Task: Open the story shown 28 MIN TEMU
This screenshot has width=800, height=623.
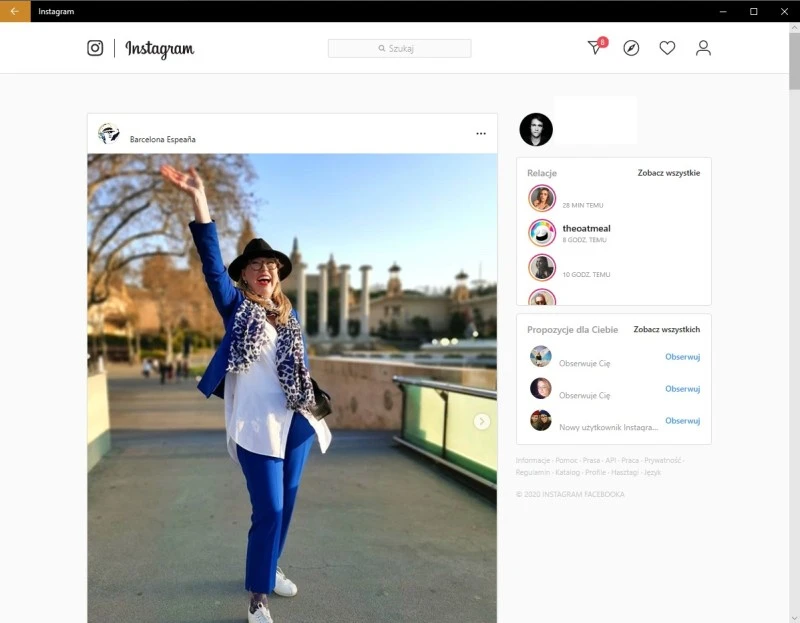Action: [x=541, y=197]
